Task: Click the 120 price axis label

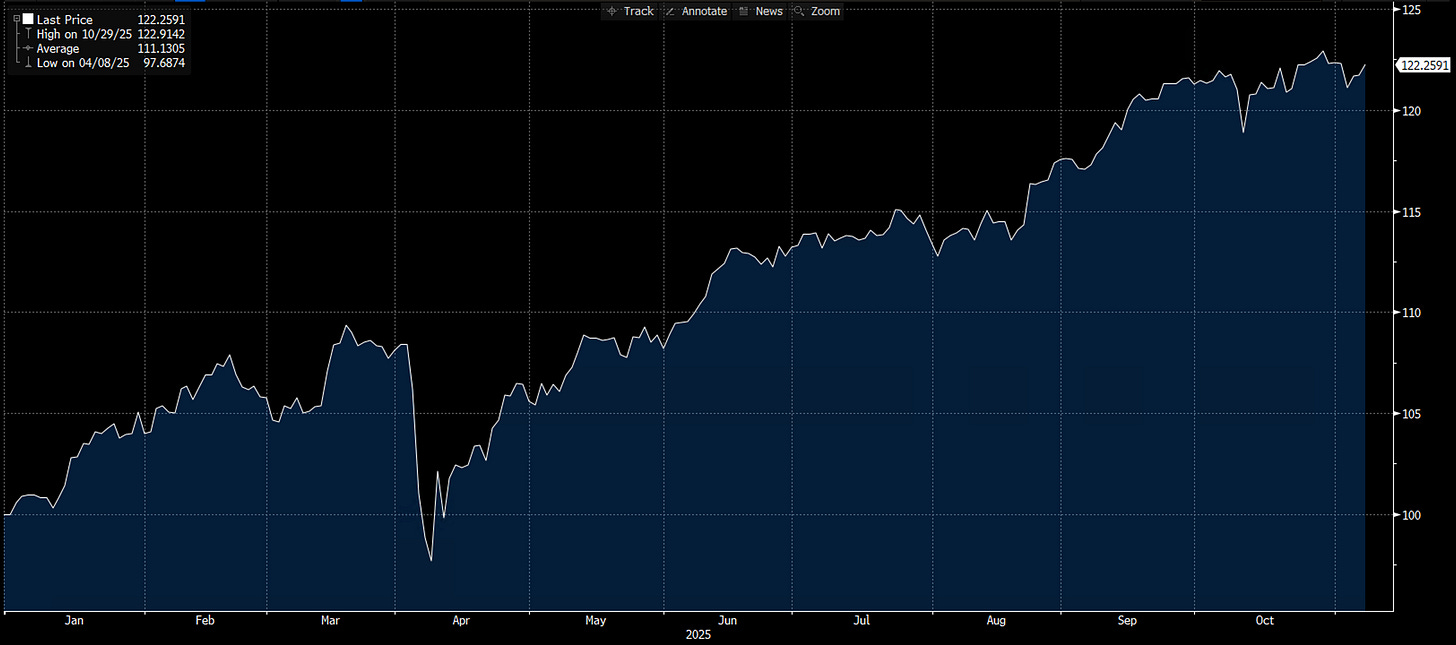Action: point(1411,111)
